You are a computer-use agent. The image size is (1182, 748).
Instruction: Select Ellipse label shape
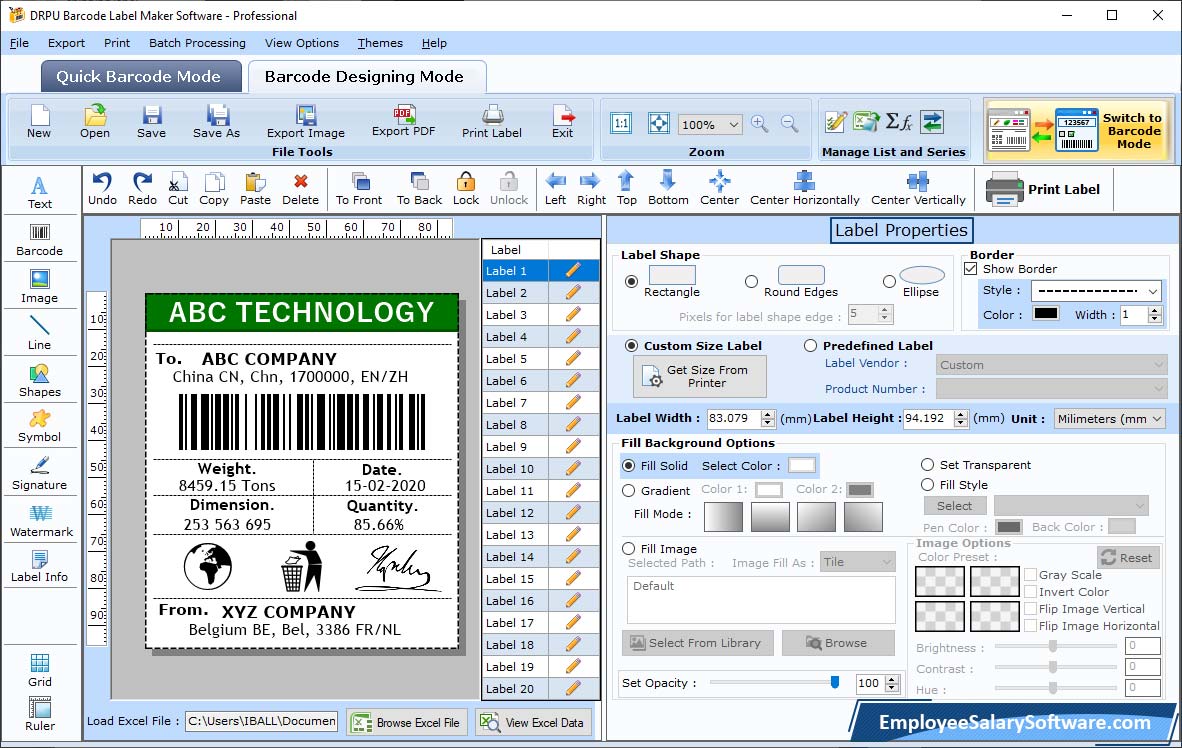click(x=890, y=281)
